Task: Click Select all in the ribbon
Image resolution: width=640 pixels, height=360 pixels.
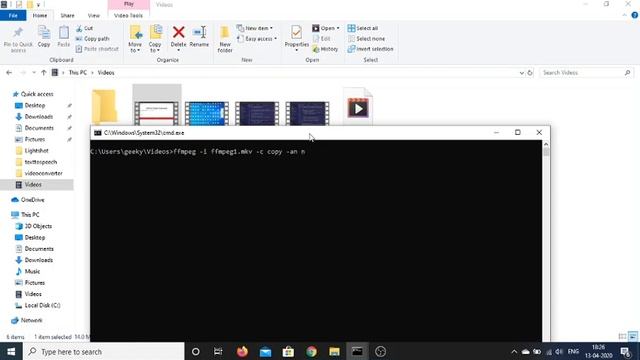Action: [362, 28]
